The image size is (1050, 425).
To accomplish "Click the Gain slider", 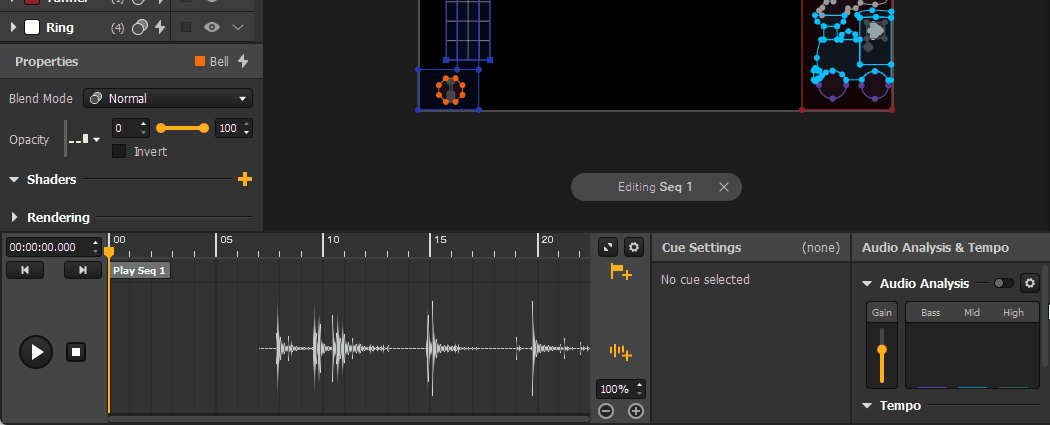I will click(882, 355).
